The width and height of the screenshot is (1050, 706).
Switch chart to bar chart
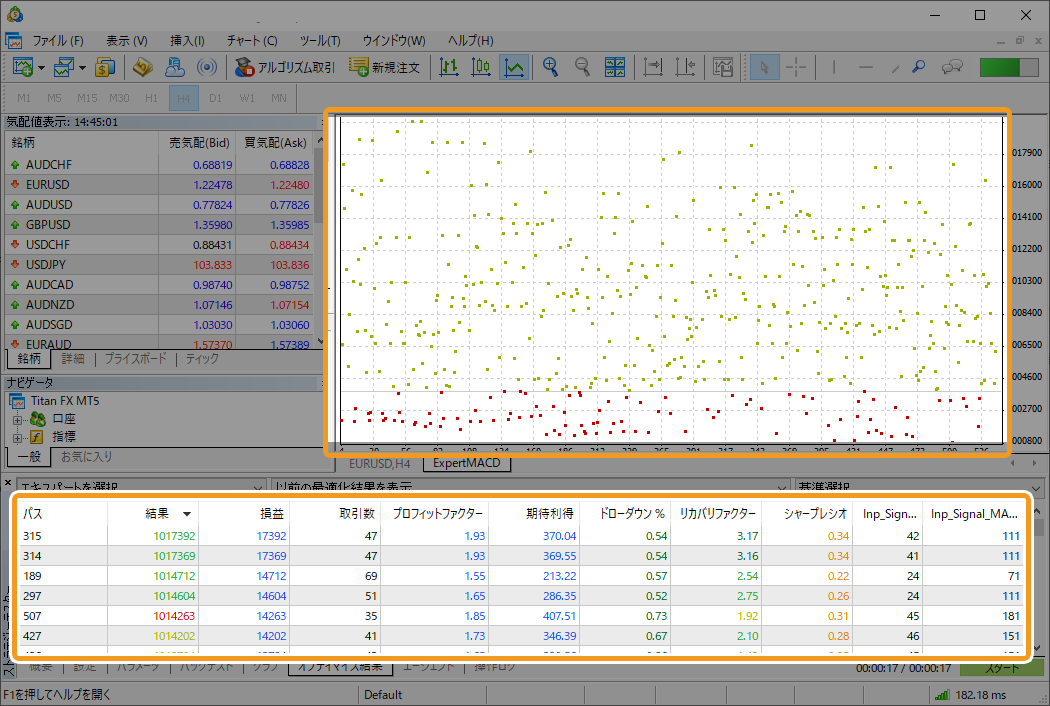pos(449,67)
